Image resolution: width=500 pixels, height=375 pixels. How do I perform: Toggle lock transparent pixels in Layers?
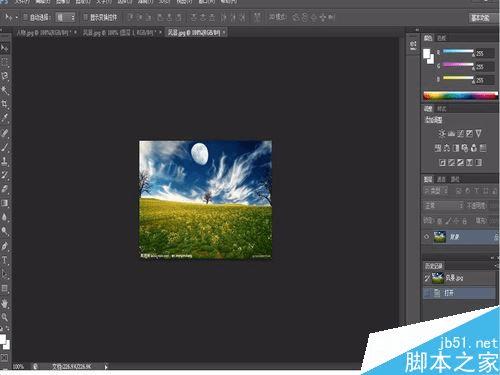[x=440, y=221]
